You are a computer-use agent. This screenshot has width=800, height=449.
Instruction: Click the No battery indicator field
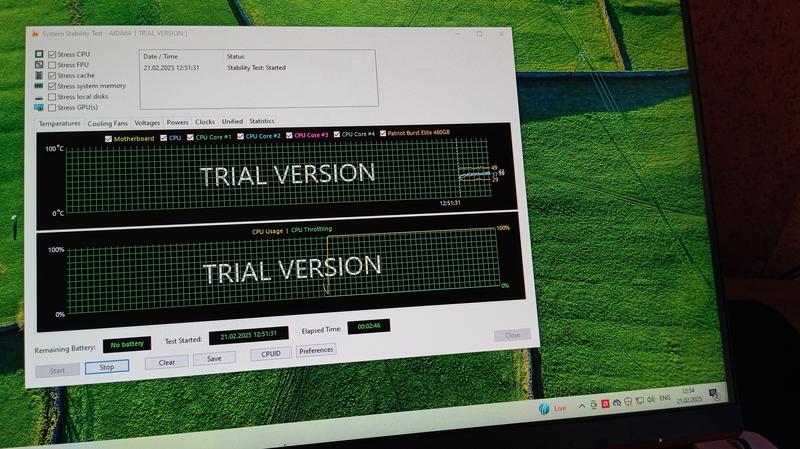pyautogui.click(x=127, y=344)
